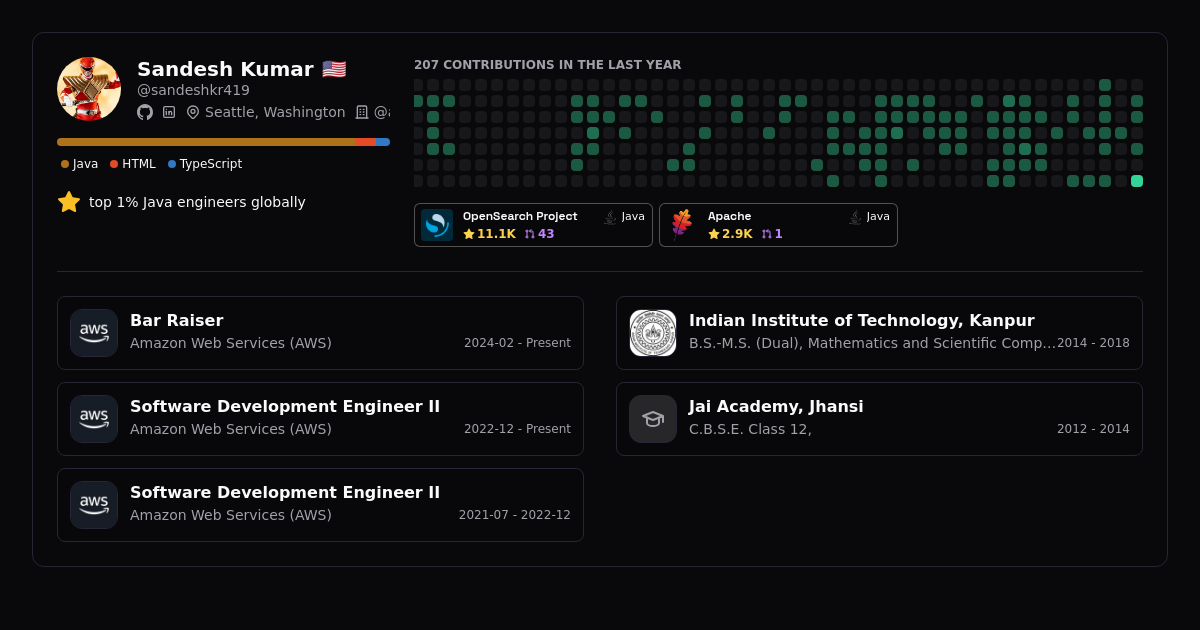Click the 11.1K star count
The width and height of the screenshot is (1200, 630).
[x=496, y=234]
